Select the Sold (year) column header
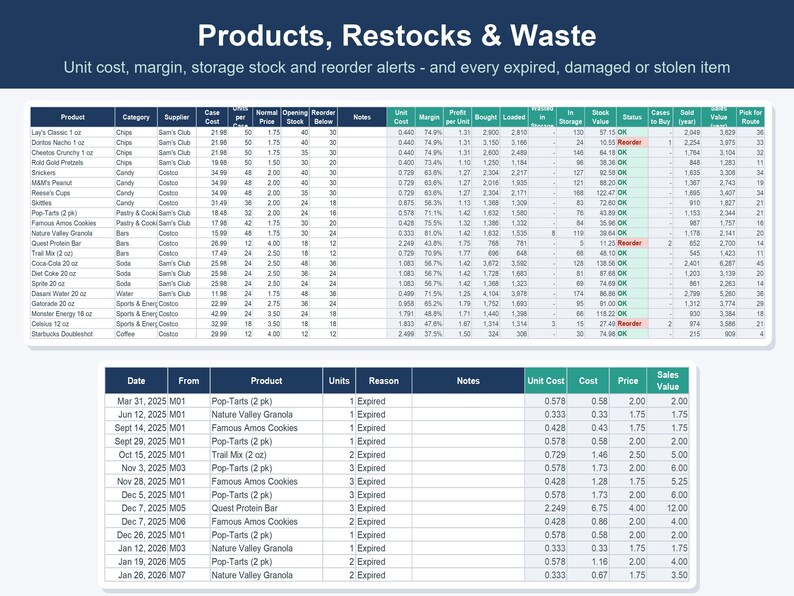794x596 pixels. pyautogui.click(x=687, y=117)
